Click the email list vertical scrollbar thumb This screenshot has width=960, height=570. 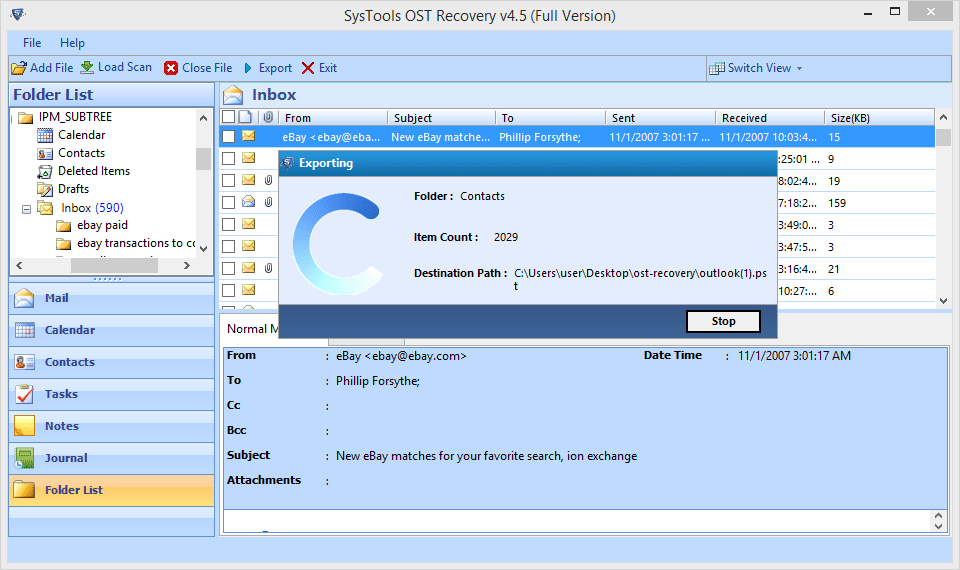pyautogui.click(x=943, y=137)
